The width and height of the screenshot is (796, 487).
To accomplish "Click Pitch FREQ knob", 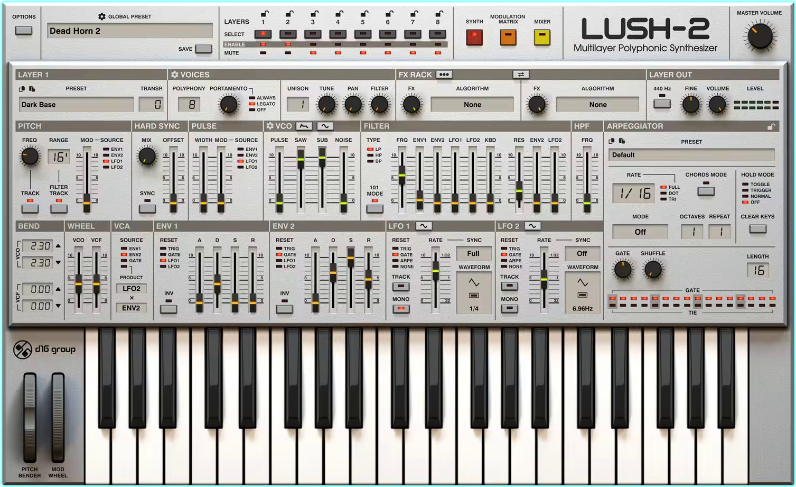I will tap(29, 156).
